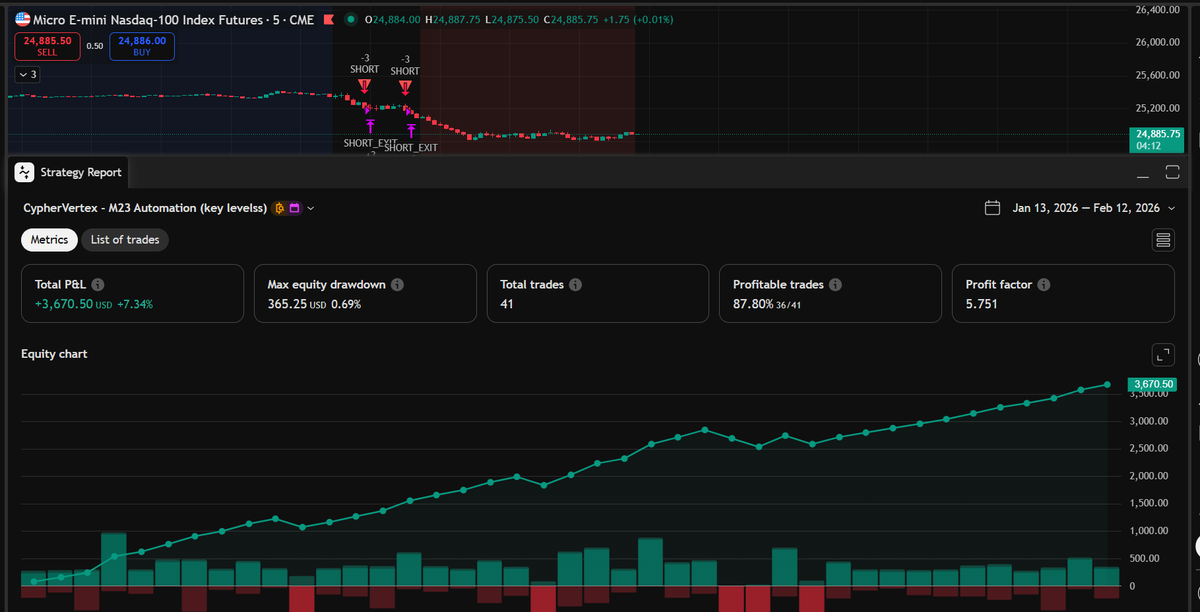1200x612 pixels.
Task: Click the 1,500.00 equity axis label
Action: (1148, 503)
